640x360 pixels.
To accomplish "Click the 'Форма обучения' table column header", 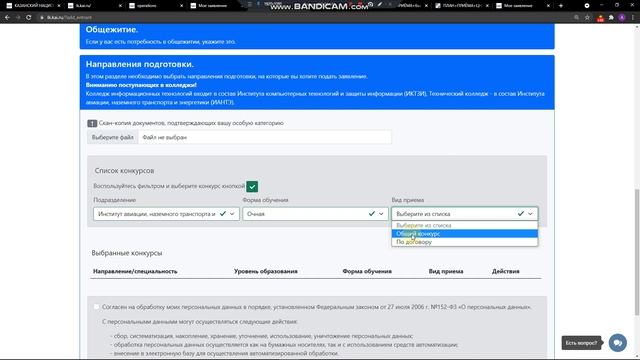I will (x=367, y=271).
